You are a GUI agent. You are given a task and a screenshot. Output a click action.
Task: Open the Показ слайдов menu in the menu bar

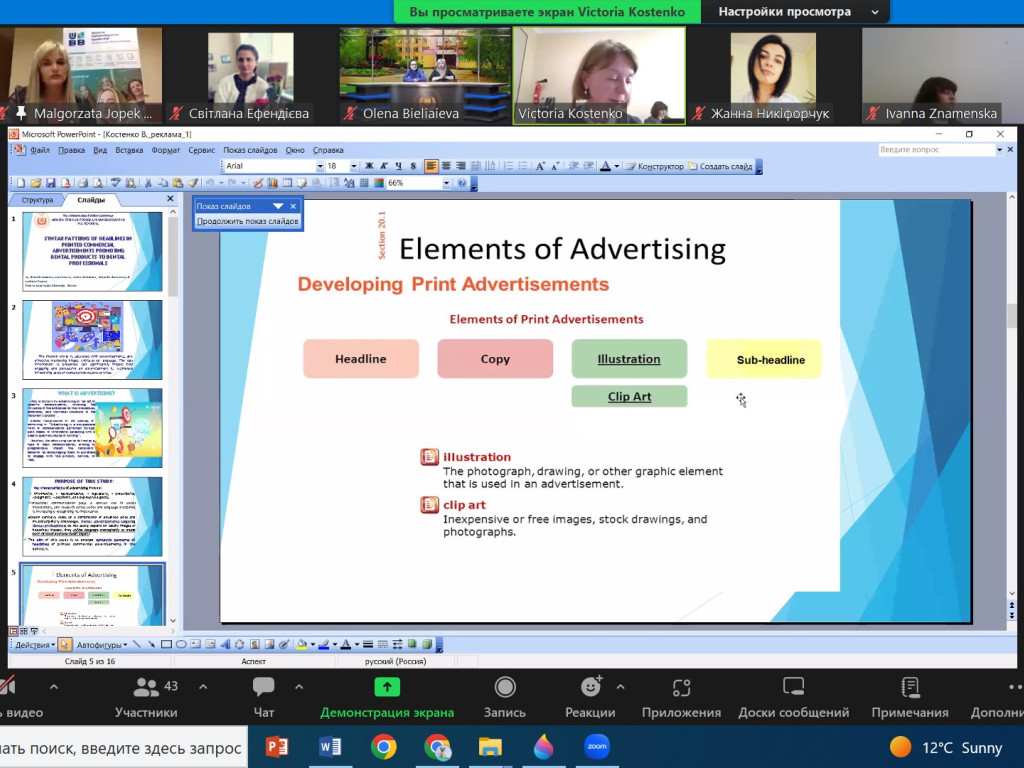click(x=250, y=150)
